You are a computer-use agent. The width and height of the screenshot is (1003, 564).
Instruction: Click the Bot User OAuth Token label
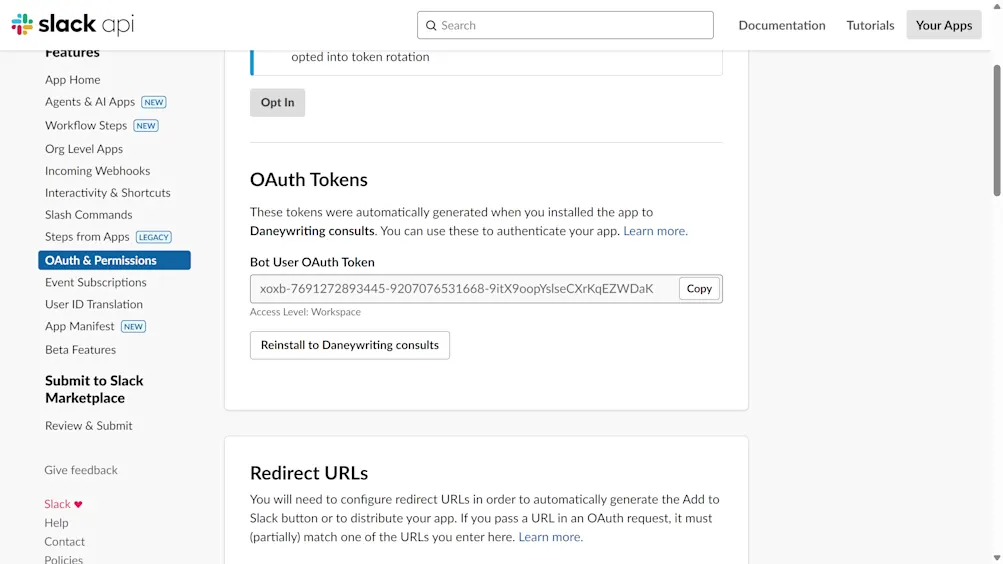[312, 262]
